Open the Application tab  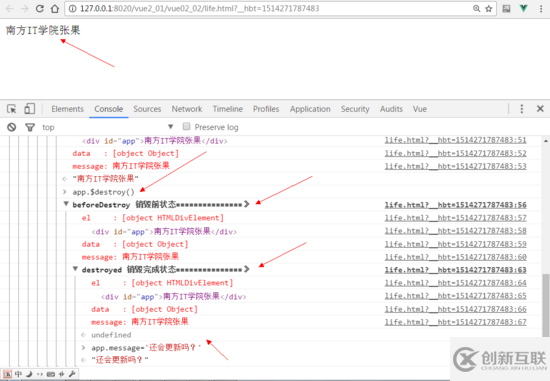pyautogui.click(x=310, y=109)
